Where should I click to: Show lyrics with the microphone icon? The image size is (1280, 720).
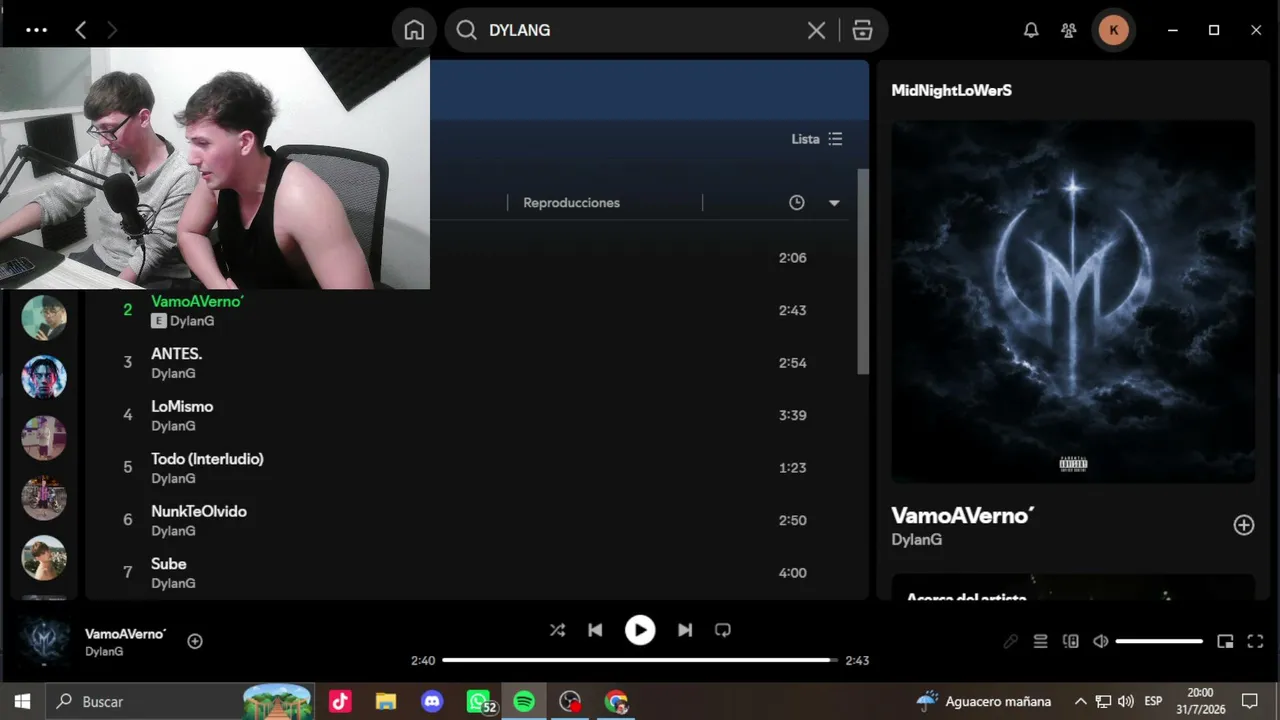point(1010,641)
